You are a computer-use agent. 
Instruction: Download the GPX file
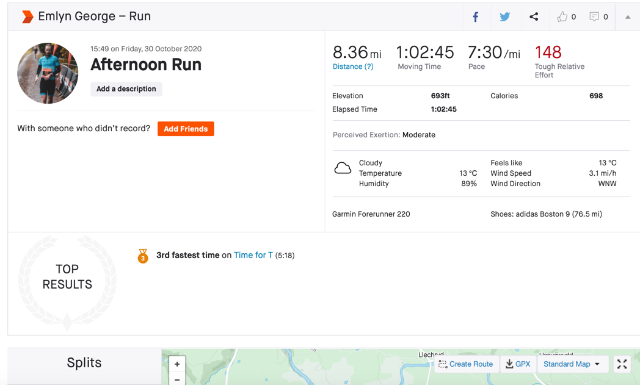click(518, 364)
